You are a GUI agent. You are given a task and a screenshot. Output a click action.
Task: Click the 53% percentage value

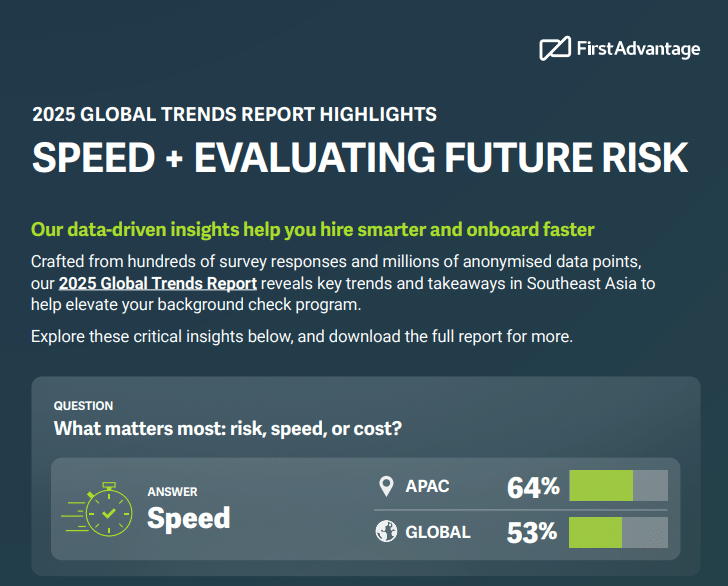(x=532, y=532)
